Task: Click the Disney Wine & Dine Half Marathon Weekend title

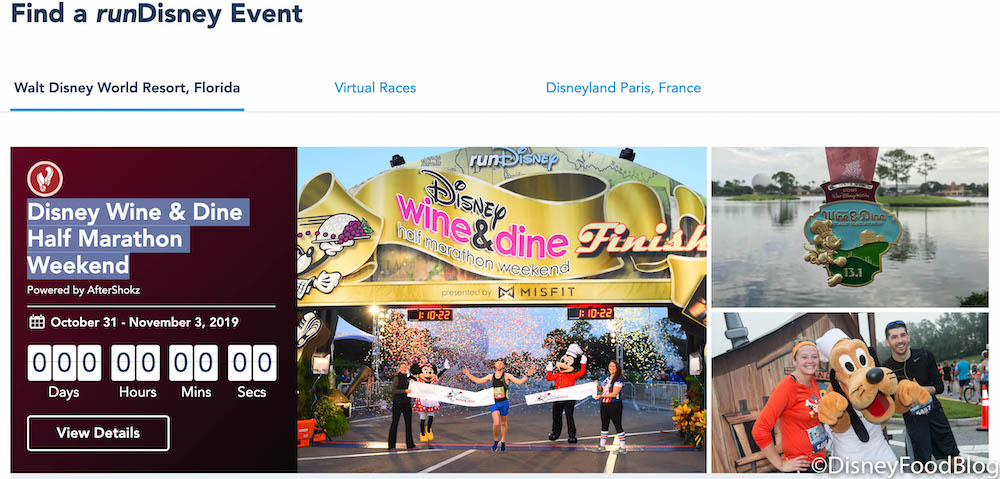Action: coord(135,238)
